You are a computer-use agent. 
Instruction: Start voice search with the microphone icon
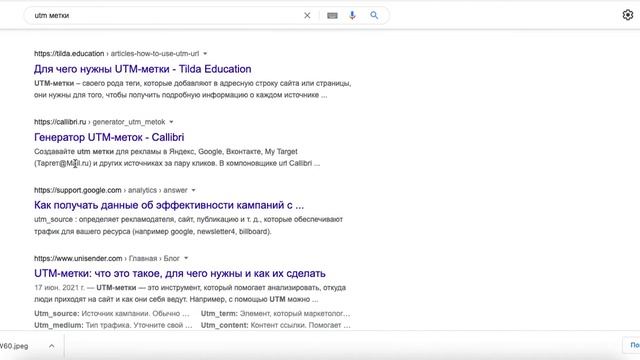tap(352, 16)
